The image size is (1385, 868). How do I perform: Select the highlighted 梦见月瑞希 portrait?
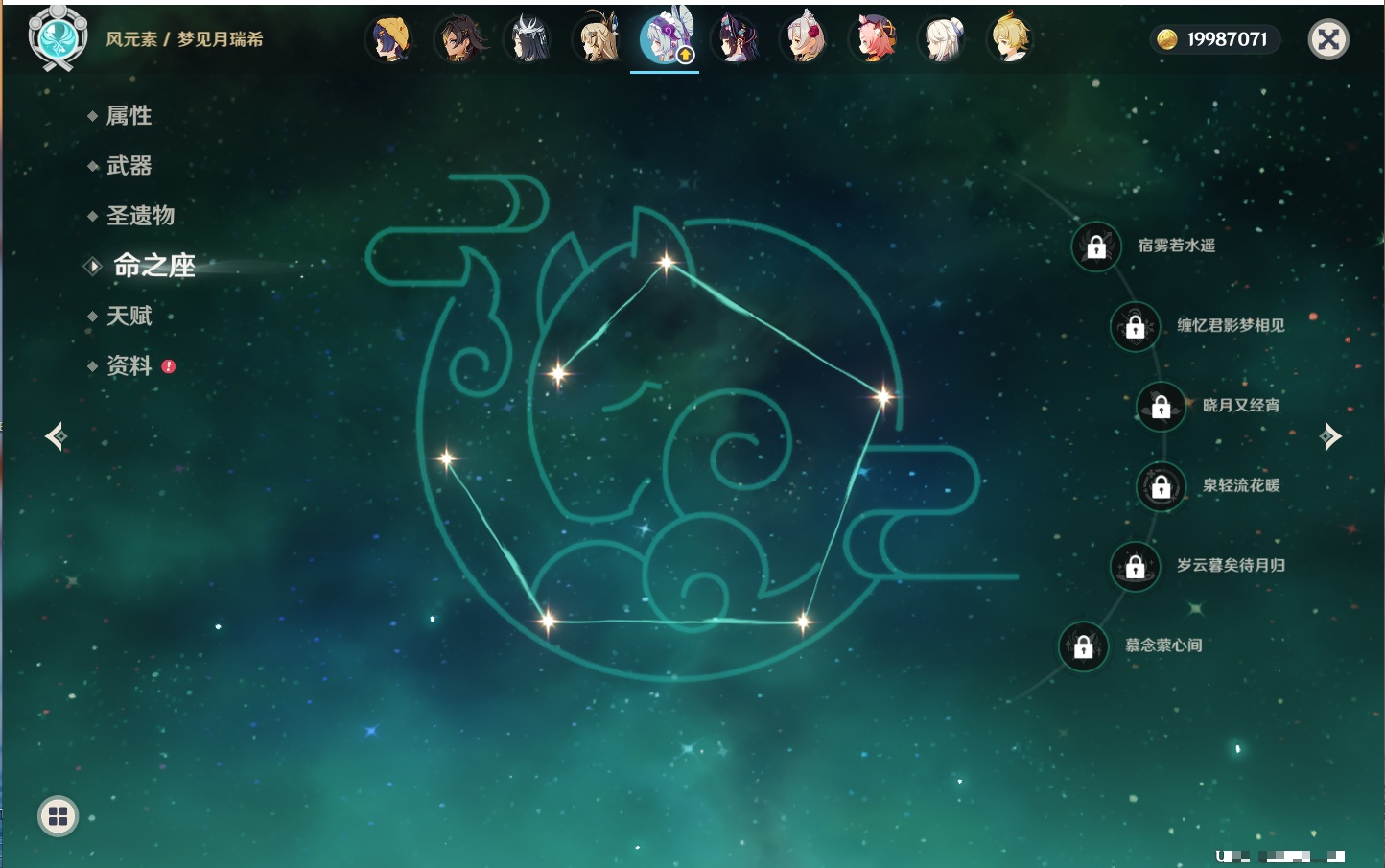point(666,38)
